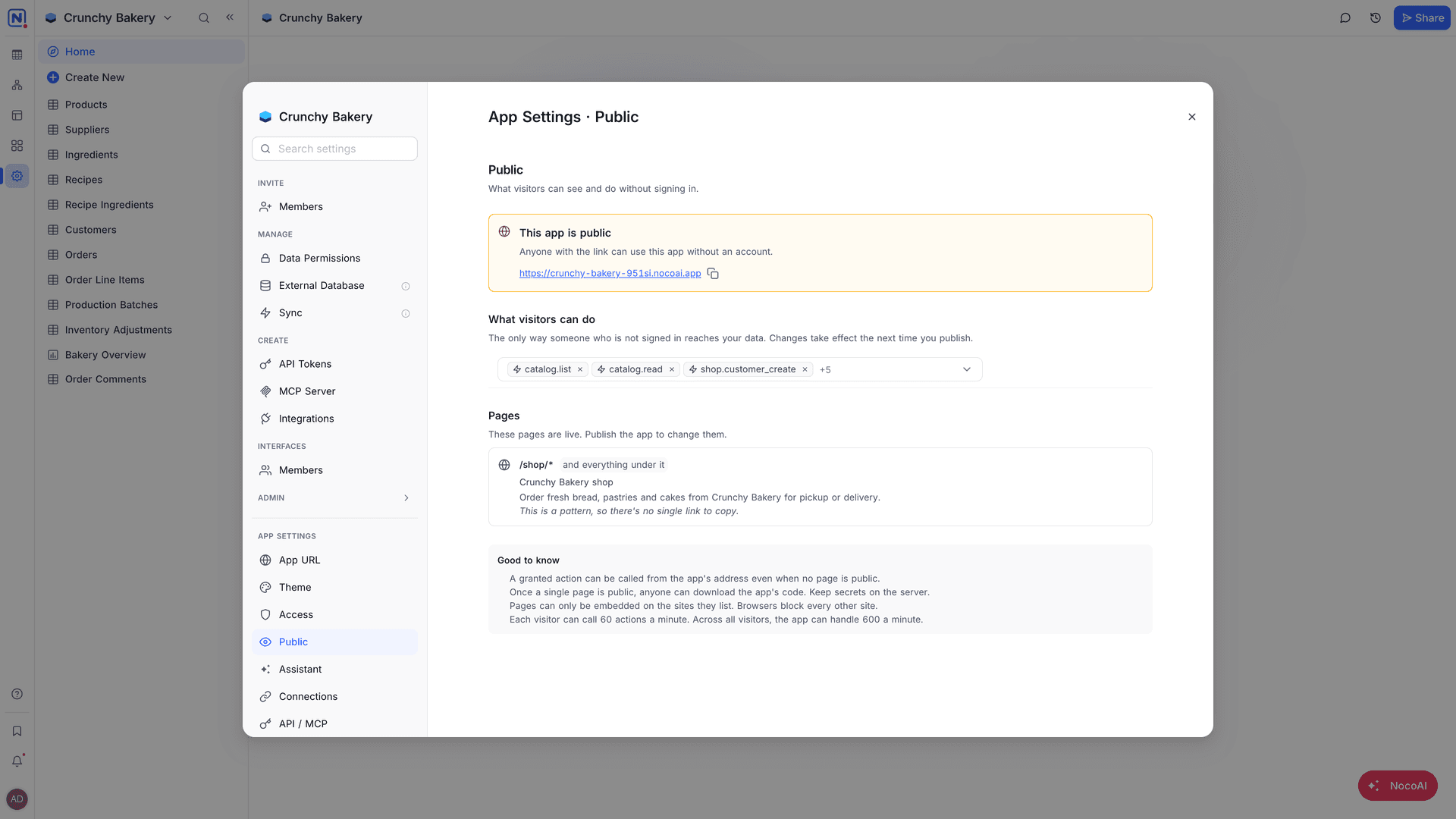Open the comments chat icon

pos(1345,17)
